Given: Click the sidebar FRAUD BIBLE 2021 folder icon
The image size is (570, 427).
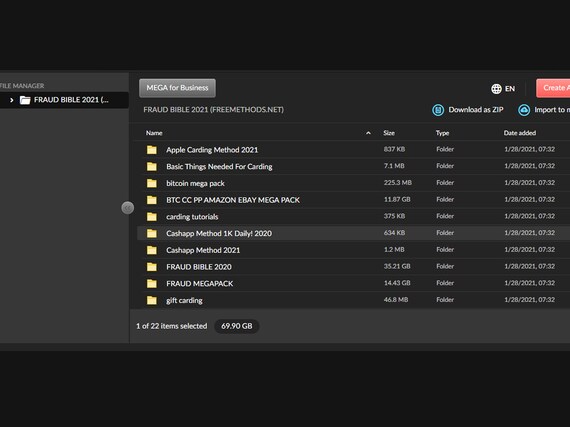Looking at the screenshot, I should [x=25, y=100].
